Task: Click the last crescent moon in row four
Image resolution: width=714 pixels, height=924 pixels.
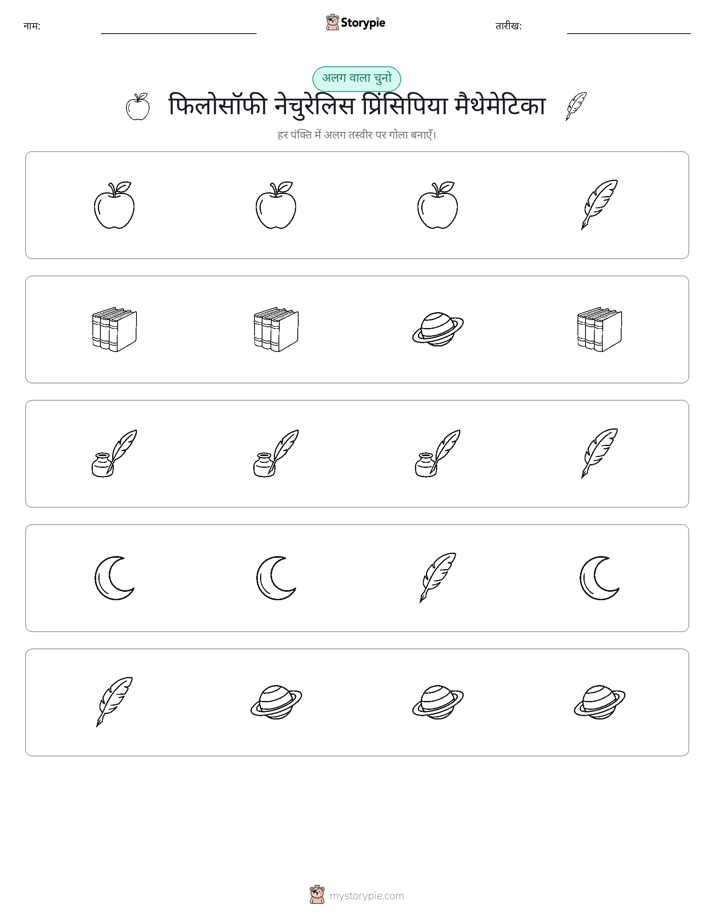Action: pos(599,578)
